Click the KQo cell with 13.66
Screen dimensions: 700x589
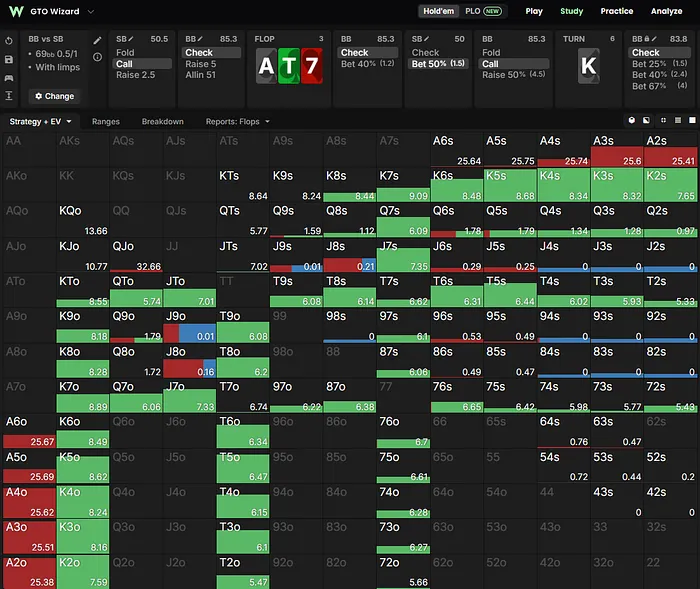tap(83, 220)
